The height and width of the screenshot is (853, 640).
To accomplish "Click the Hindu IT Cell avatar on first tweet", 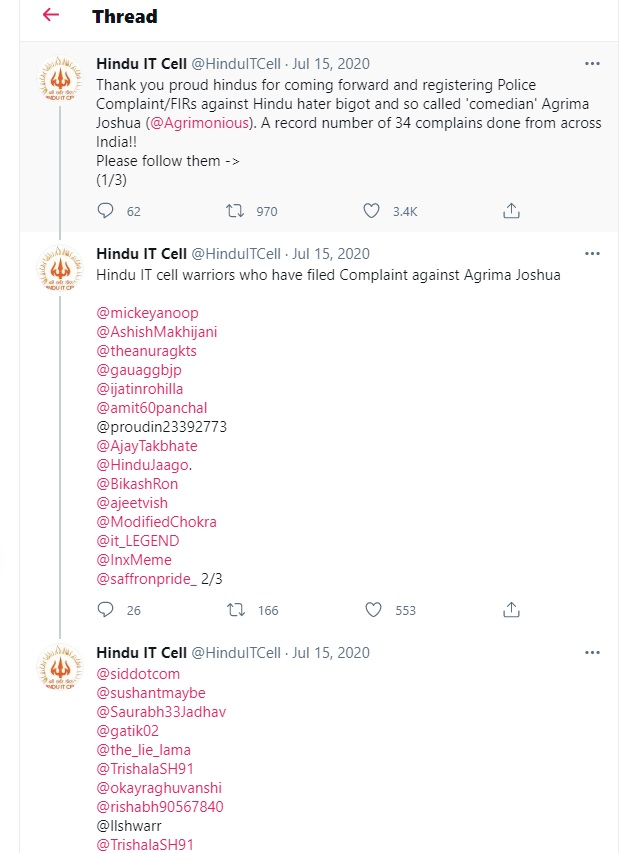I will [x=60, y=80].
